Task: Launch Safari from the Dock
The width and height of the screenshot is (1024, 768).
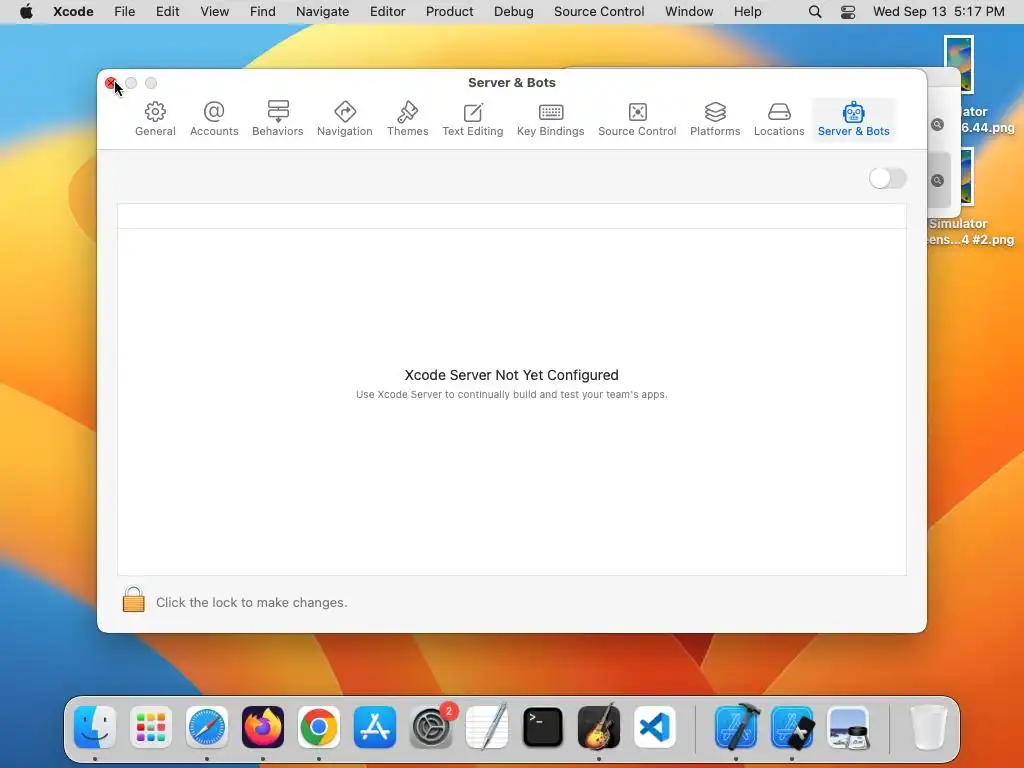Action: (207, 727)
